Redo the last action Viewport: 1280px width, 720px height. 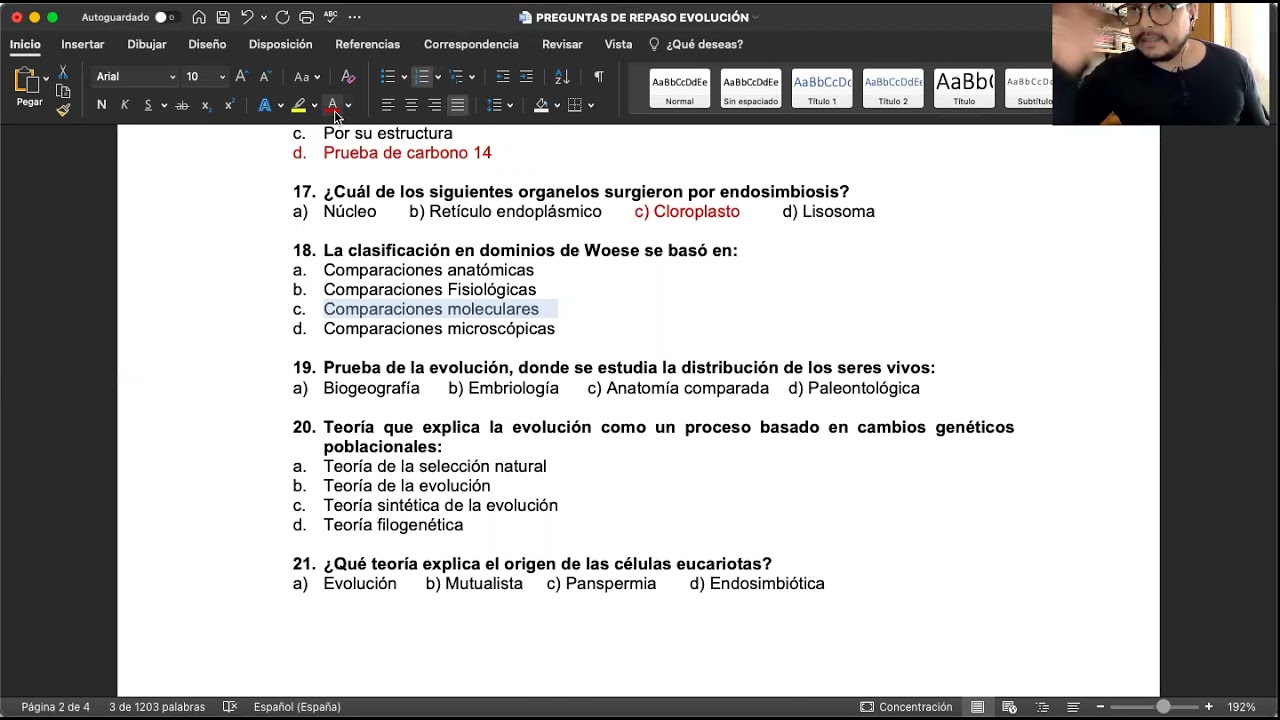coord(283,17)
